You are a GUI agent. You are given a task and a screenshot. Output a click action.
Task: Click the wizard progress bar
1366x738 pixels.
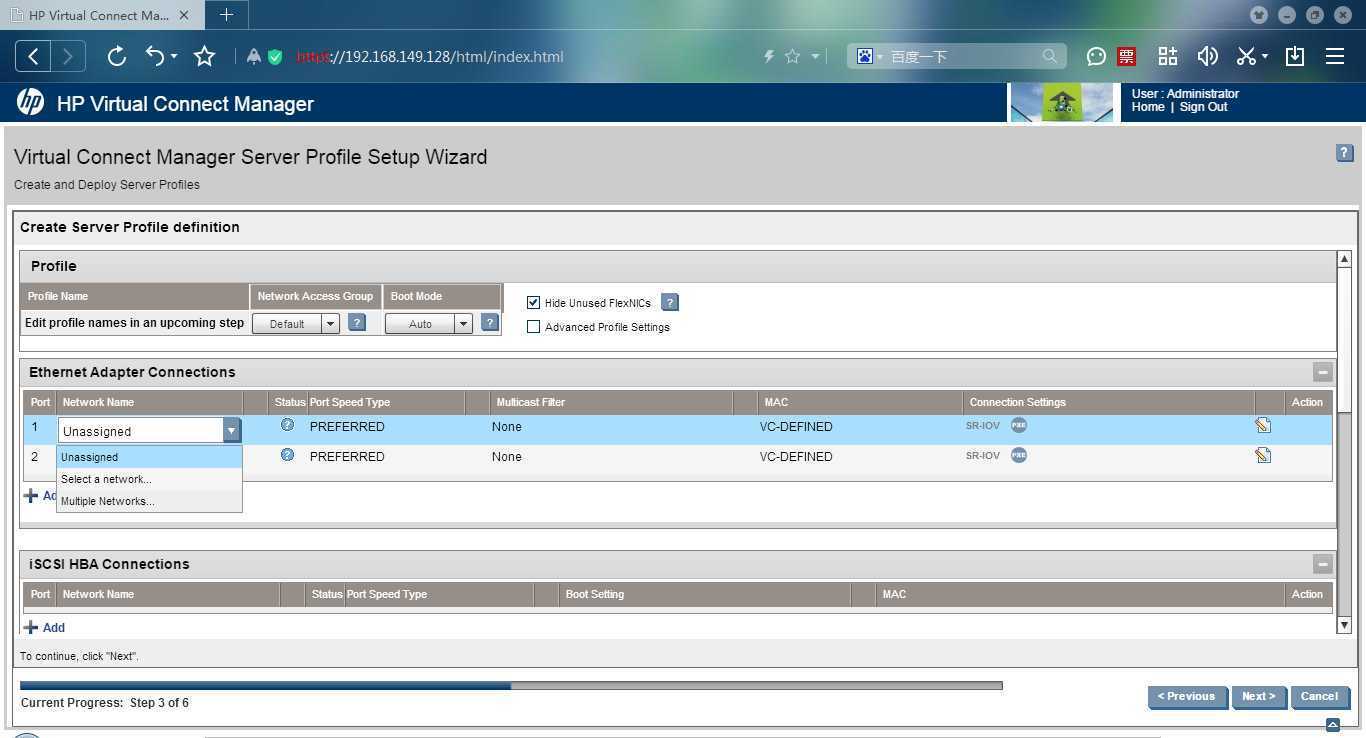point(511,686)
